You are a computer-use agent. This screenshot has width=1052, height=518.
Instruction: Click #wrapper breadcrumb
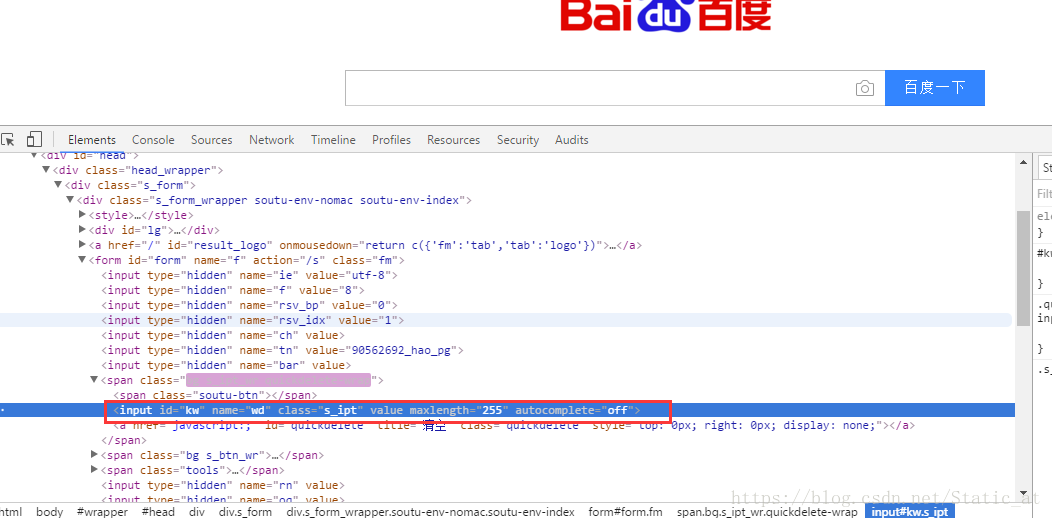tap(102, 511)
